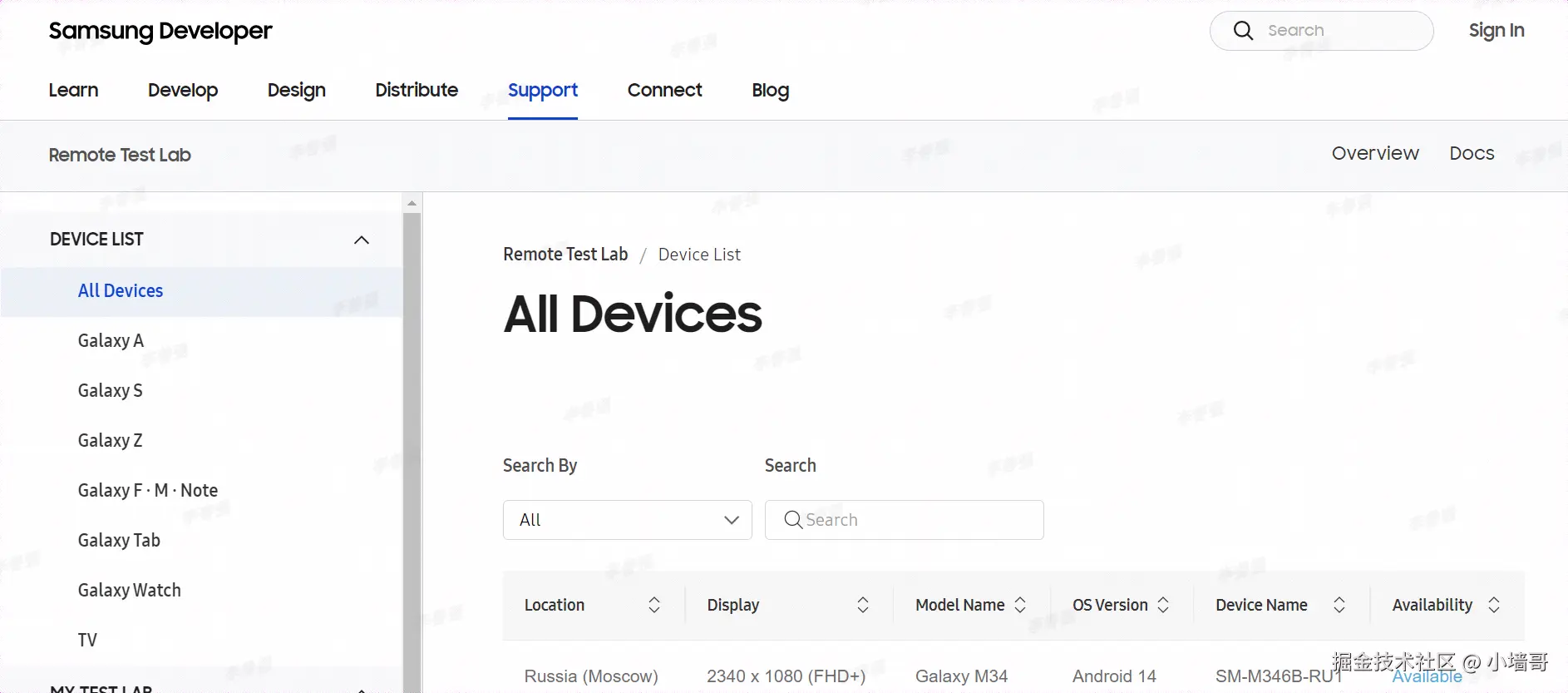The width and height of the screenshot is (1568, 693).
Task: Click the Remote Test Lab subheader title
Action: (120, 156)
